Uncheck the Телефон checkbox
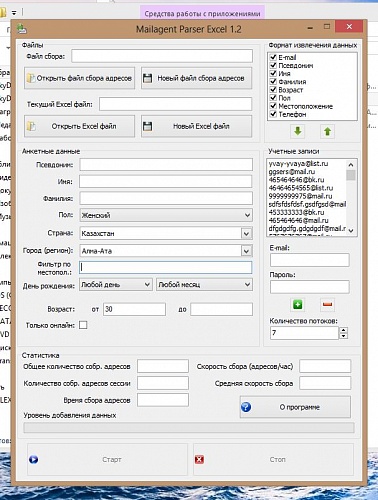378x500 pixels. coord(273,114)
